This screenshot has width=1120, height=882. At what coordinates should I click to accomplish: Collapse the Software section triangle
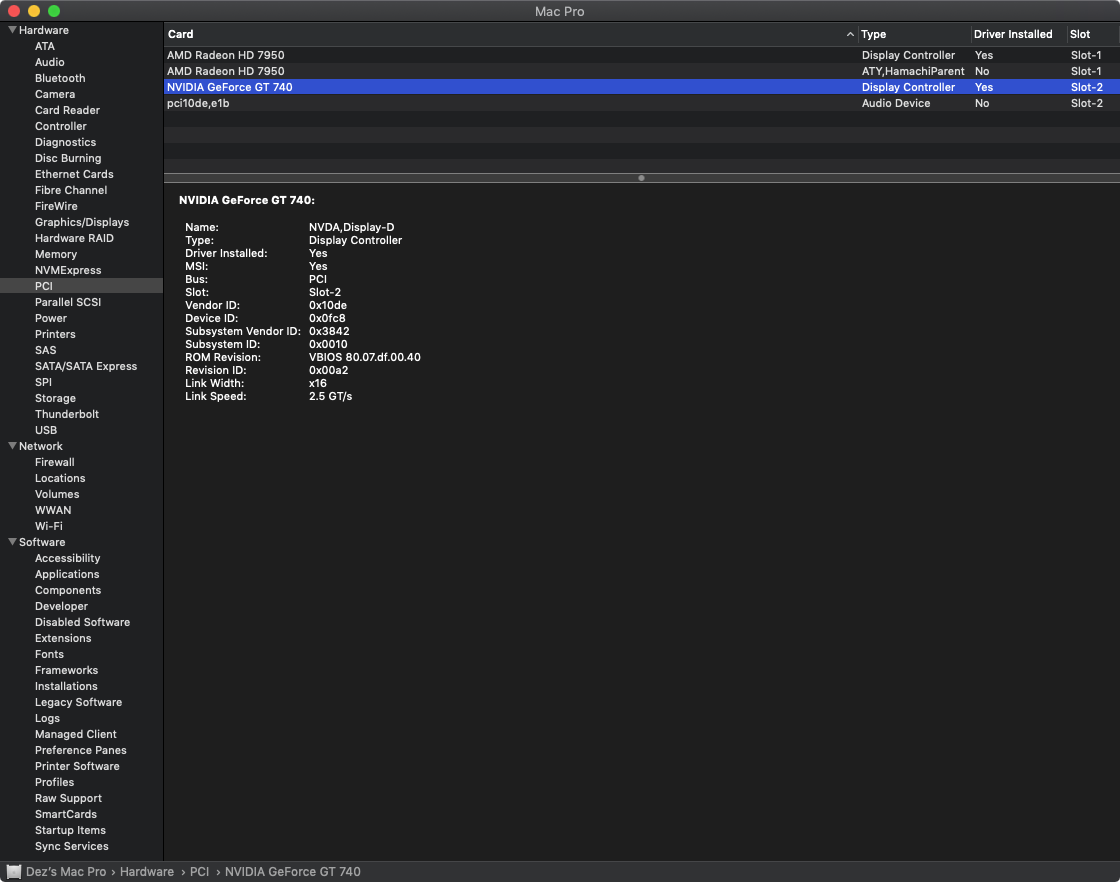pos(12,542)
